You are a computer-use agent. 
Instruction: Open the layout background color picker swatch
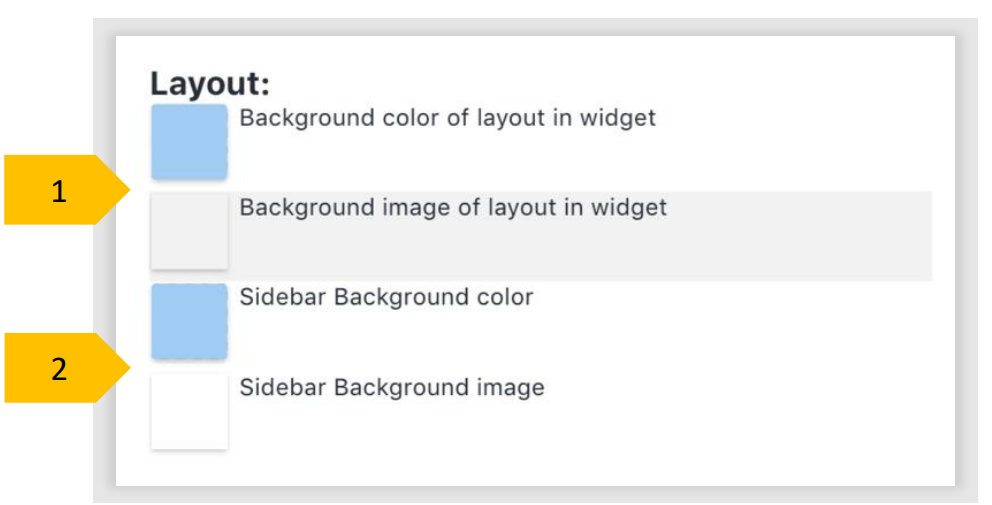pos(189,141)
